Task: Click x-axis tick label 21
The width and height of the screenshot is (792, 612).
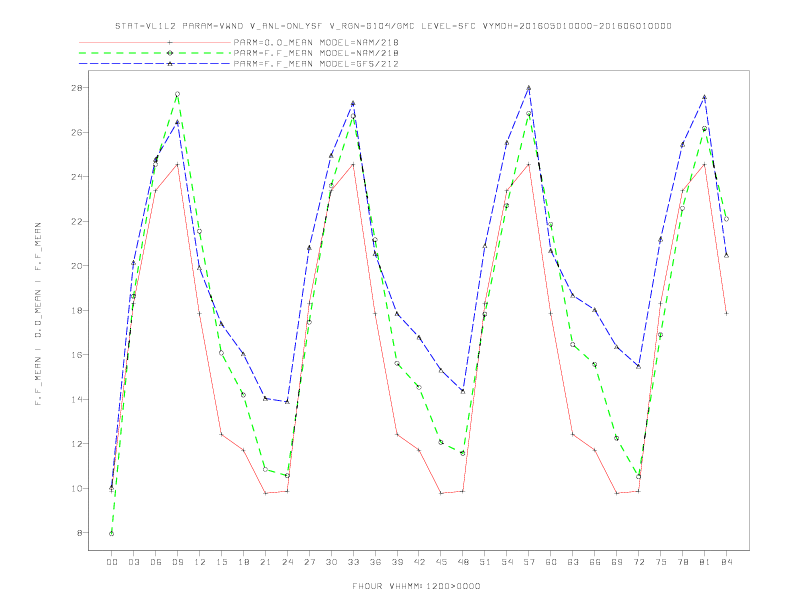Action: [265, 562]
